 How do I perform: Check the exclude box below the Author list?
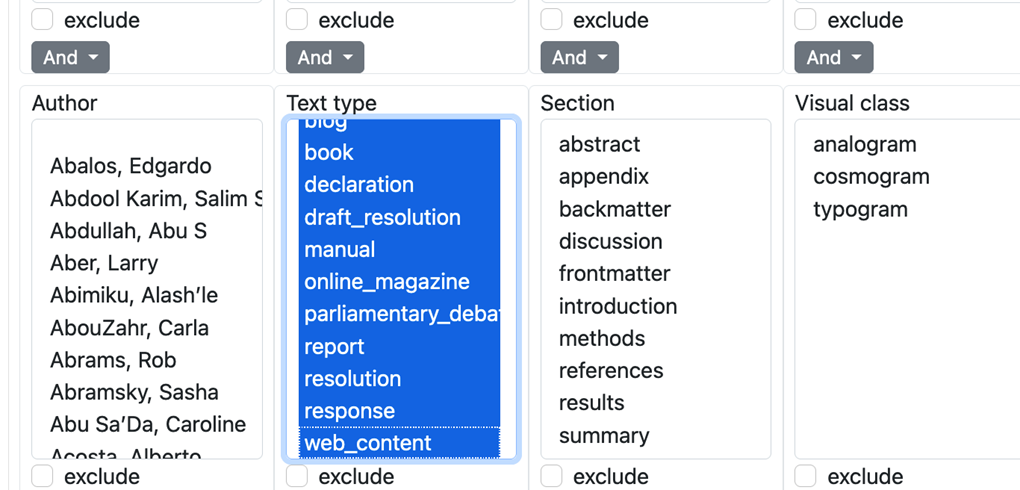click(43, 477)
